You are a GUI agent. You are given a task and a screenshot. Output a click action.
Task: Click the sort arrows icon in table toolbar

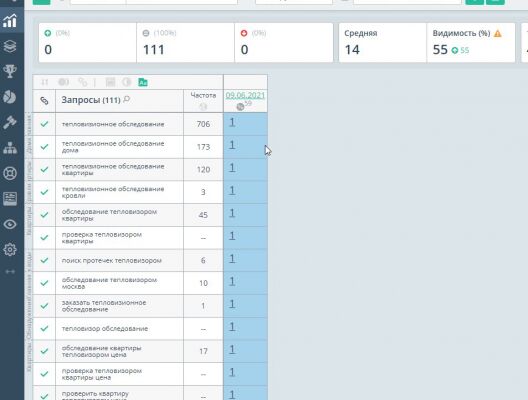pyautogui.click(x=44, y=82)
